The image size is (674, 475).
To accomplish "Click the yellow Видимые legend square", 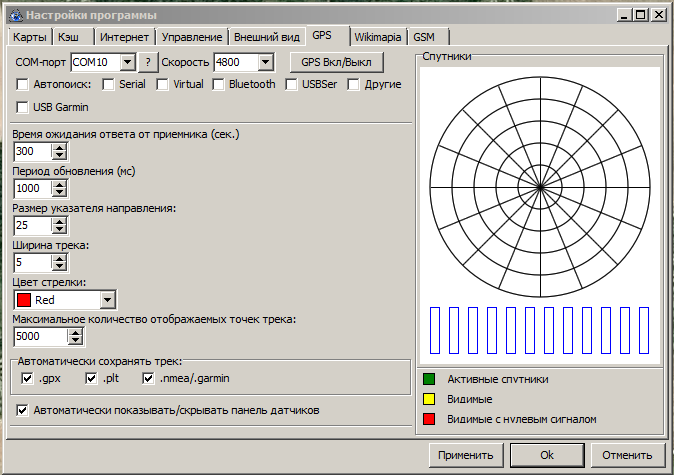I will [429, 399].
